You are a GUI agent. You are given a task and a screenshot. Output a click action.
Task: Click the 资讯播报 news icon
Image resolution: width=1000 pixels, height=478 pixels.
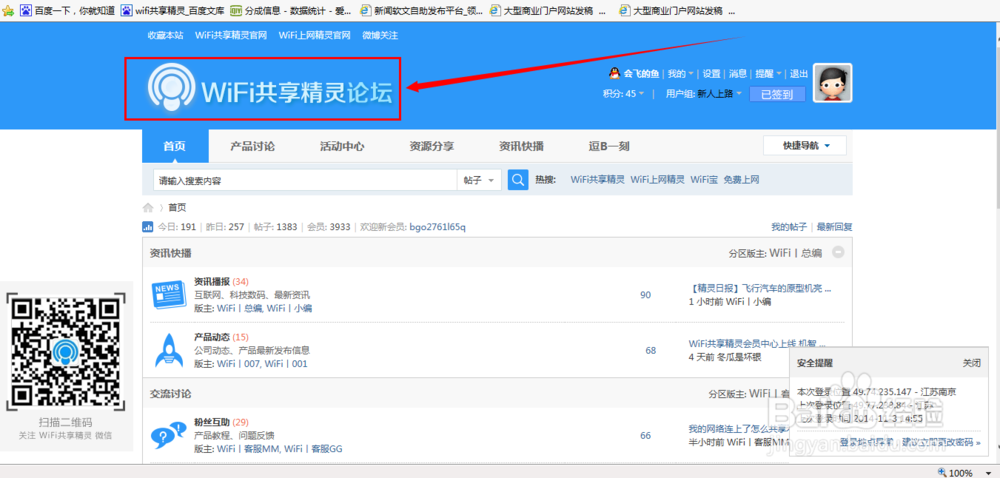click(x=167, y=294)
